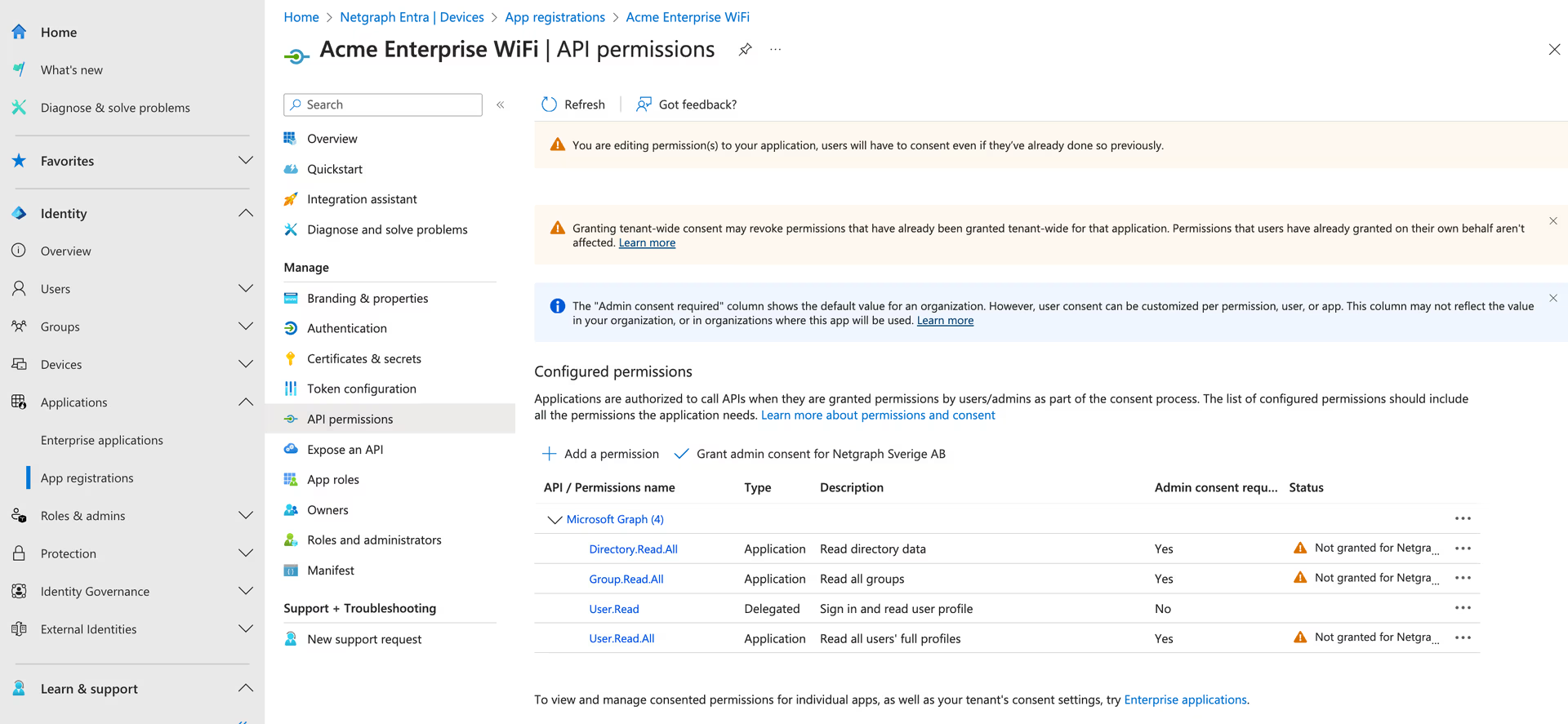Click Home in the breadcrumb
Image resolution: width=1568 pixels, height=724 pixels.
301,17
